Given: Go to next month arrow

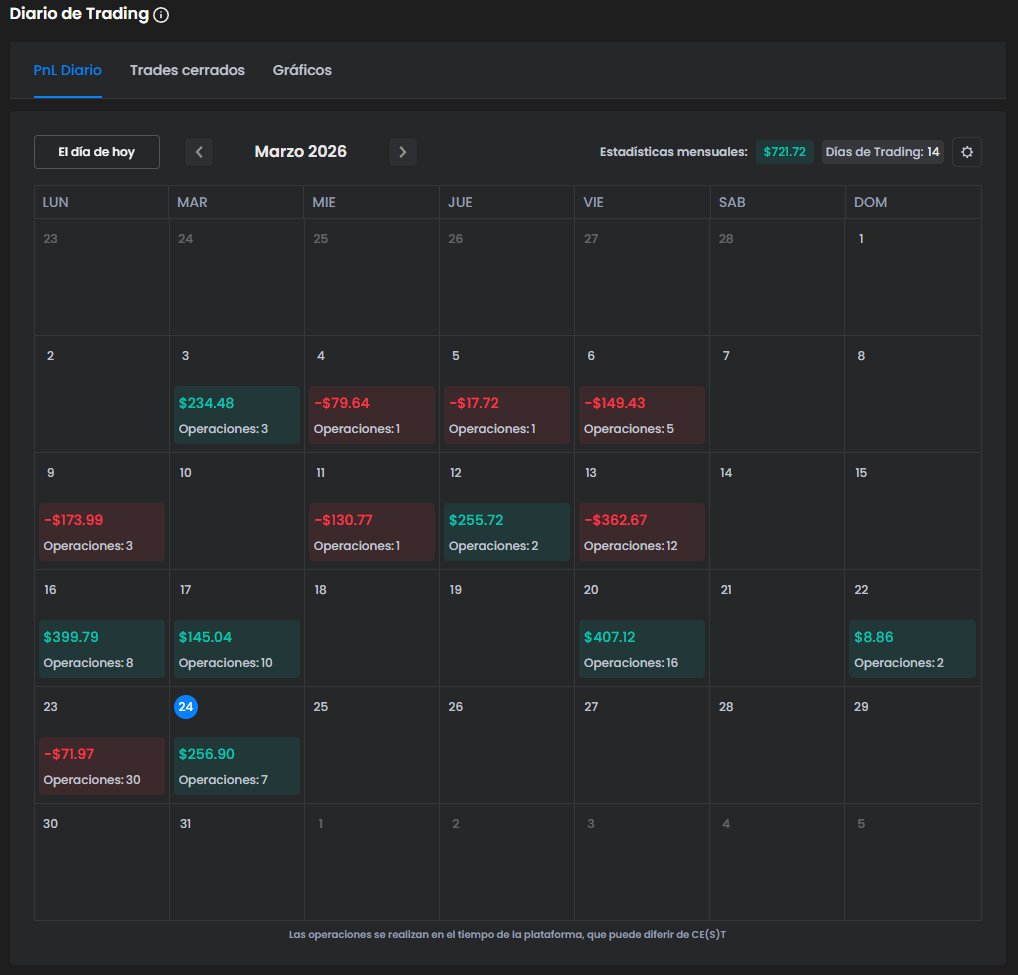Looking at the screenshot, I should coord(403,152).
